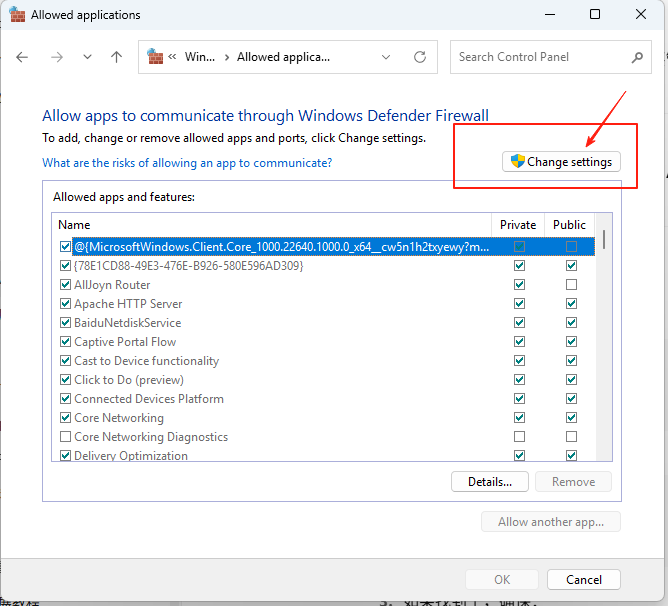This screenshot has width=668, height=606.
Task: Enable Core Networking Diagnostics name checkbox
Action: (x=65, y=437)
